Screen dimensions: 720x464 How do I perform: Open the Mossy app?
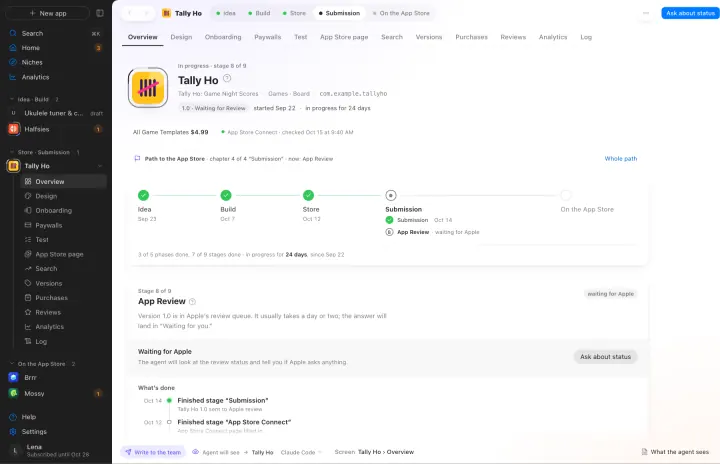(x=55, y=393)
